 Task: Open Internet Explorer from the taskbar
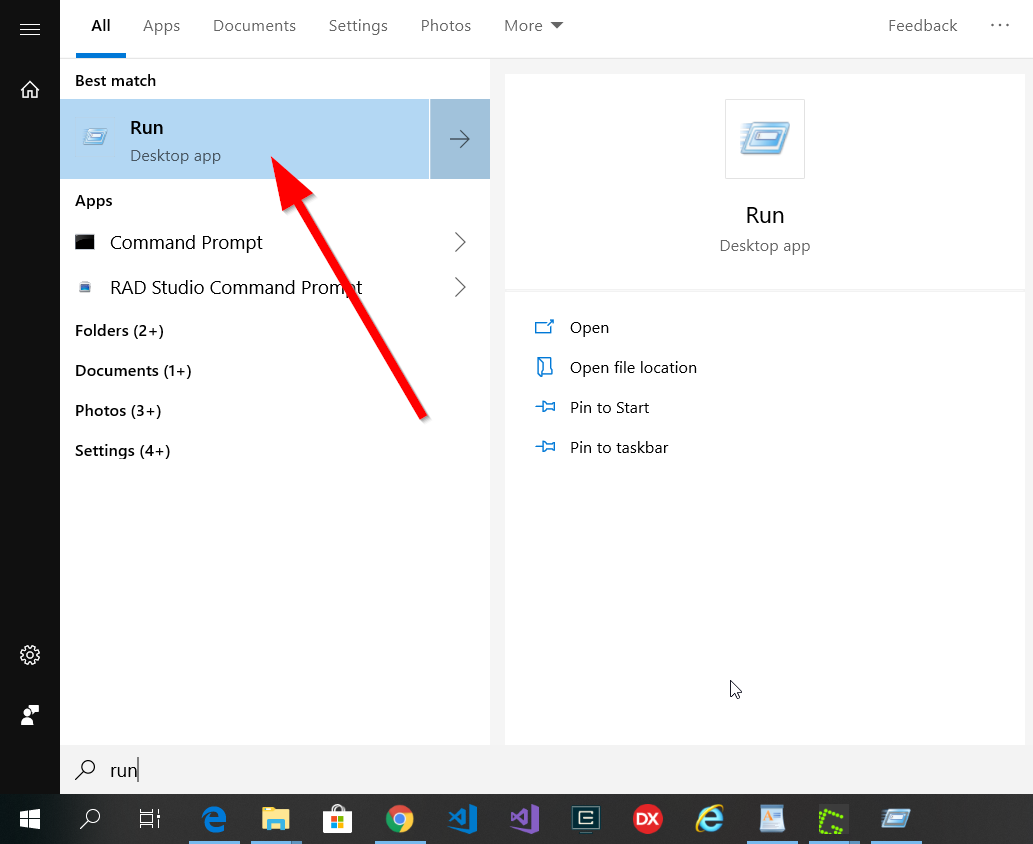coord(710,820)
